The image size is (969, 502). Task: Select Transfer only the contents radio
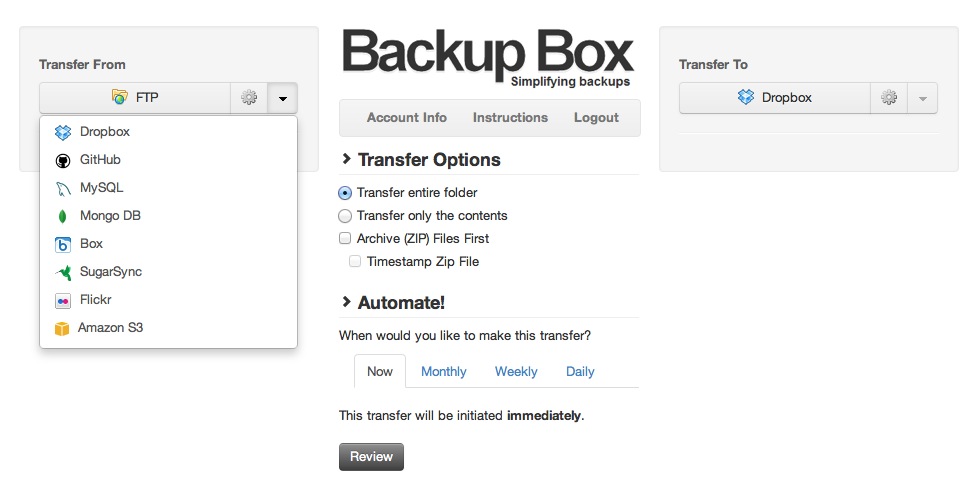[x=345, y=216]
